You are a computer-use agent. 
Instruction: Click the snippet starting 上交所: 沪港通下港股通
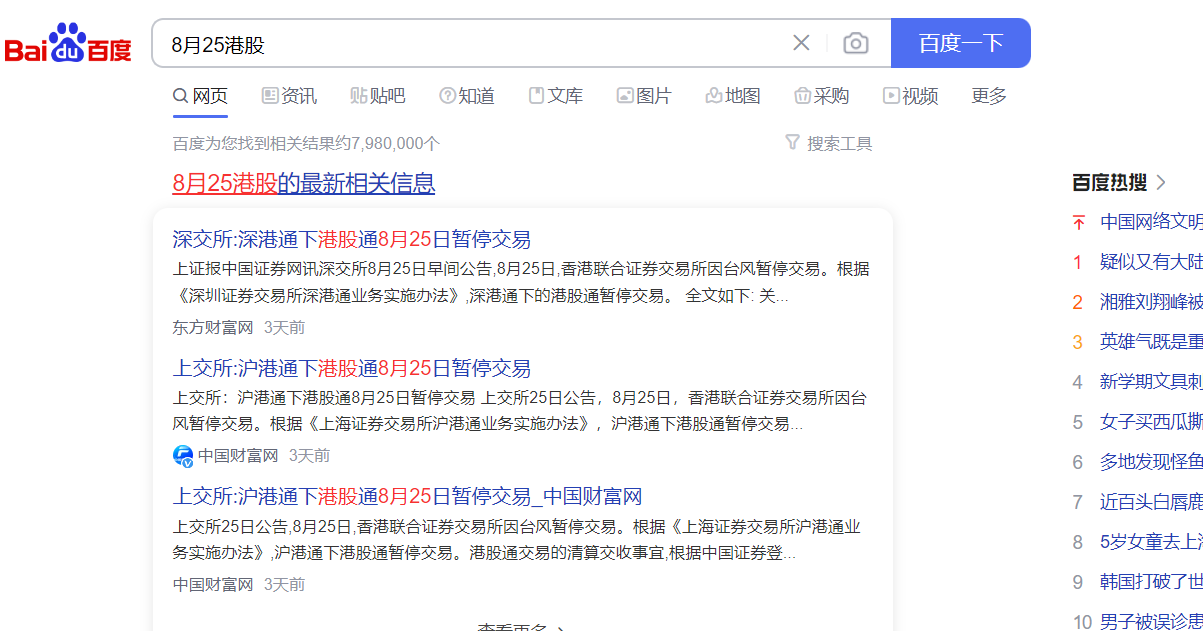click(519, 411)
